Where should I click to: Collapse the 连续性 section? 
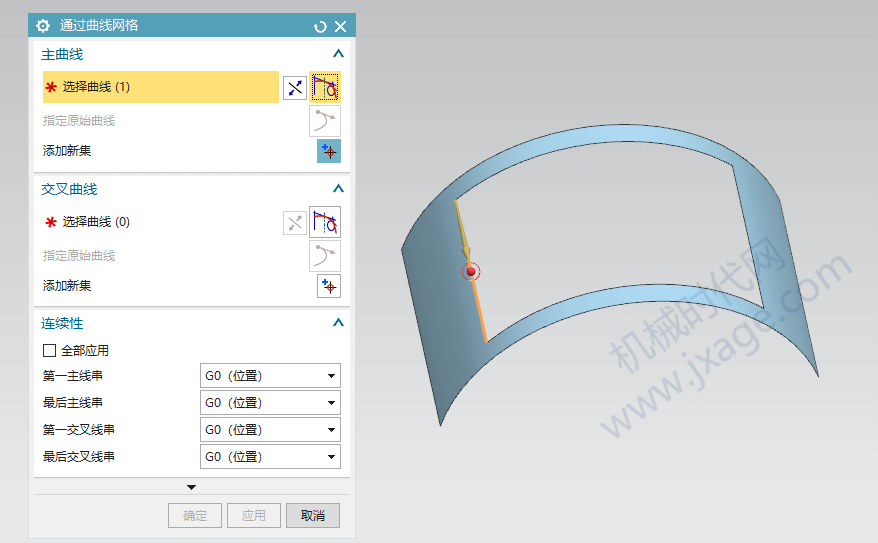click(x=338, y=322)
